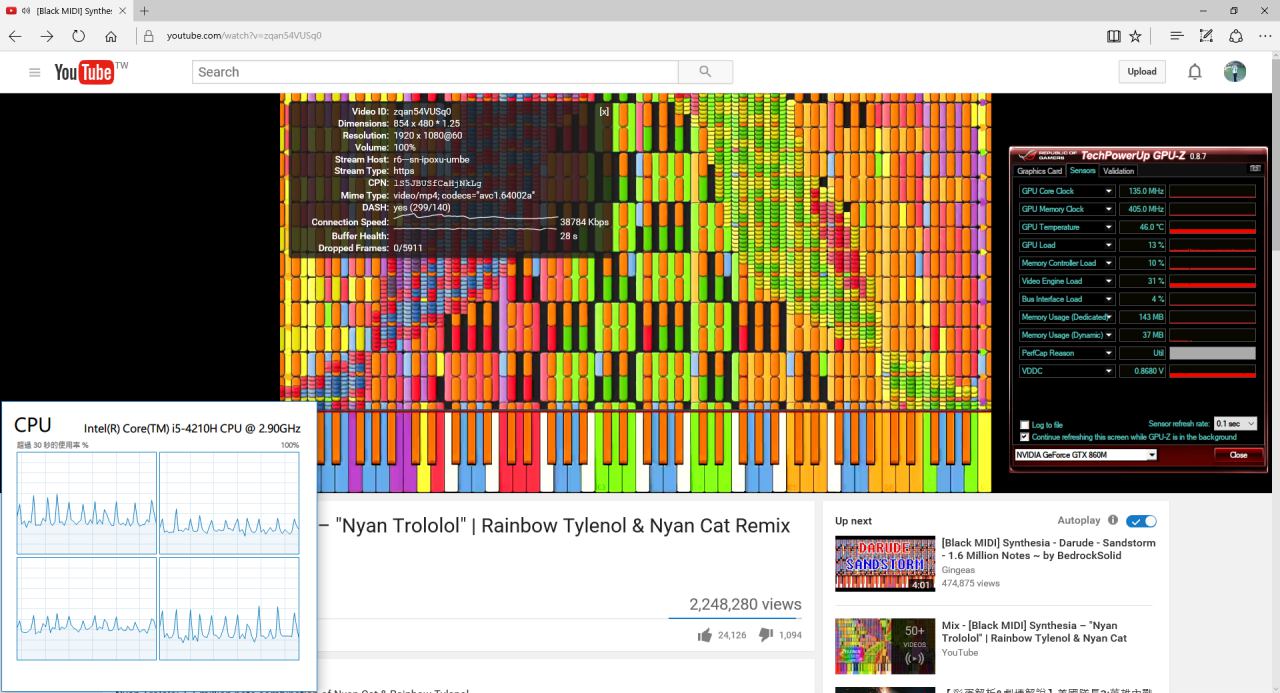Click the browser refresh icon

click(x=78, y=36)
